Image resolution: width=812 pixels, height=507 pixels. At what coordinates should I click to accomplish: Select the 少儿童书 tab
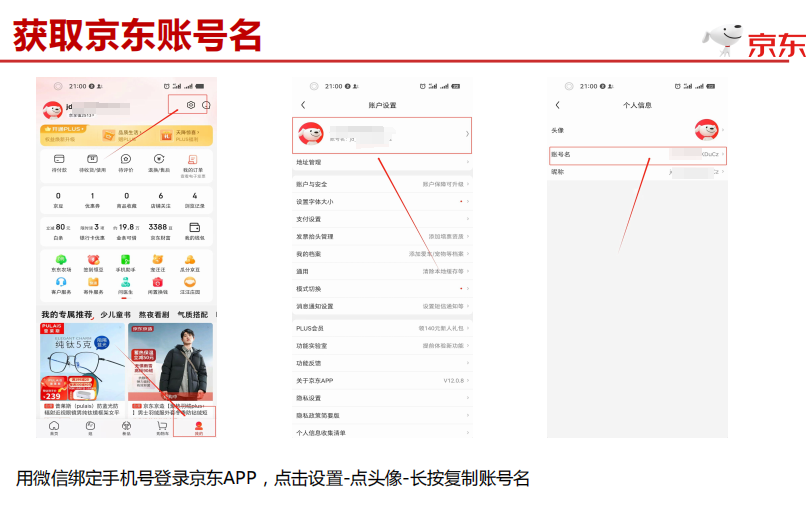coord(115,314)
